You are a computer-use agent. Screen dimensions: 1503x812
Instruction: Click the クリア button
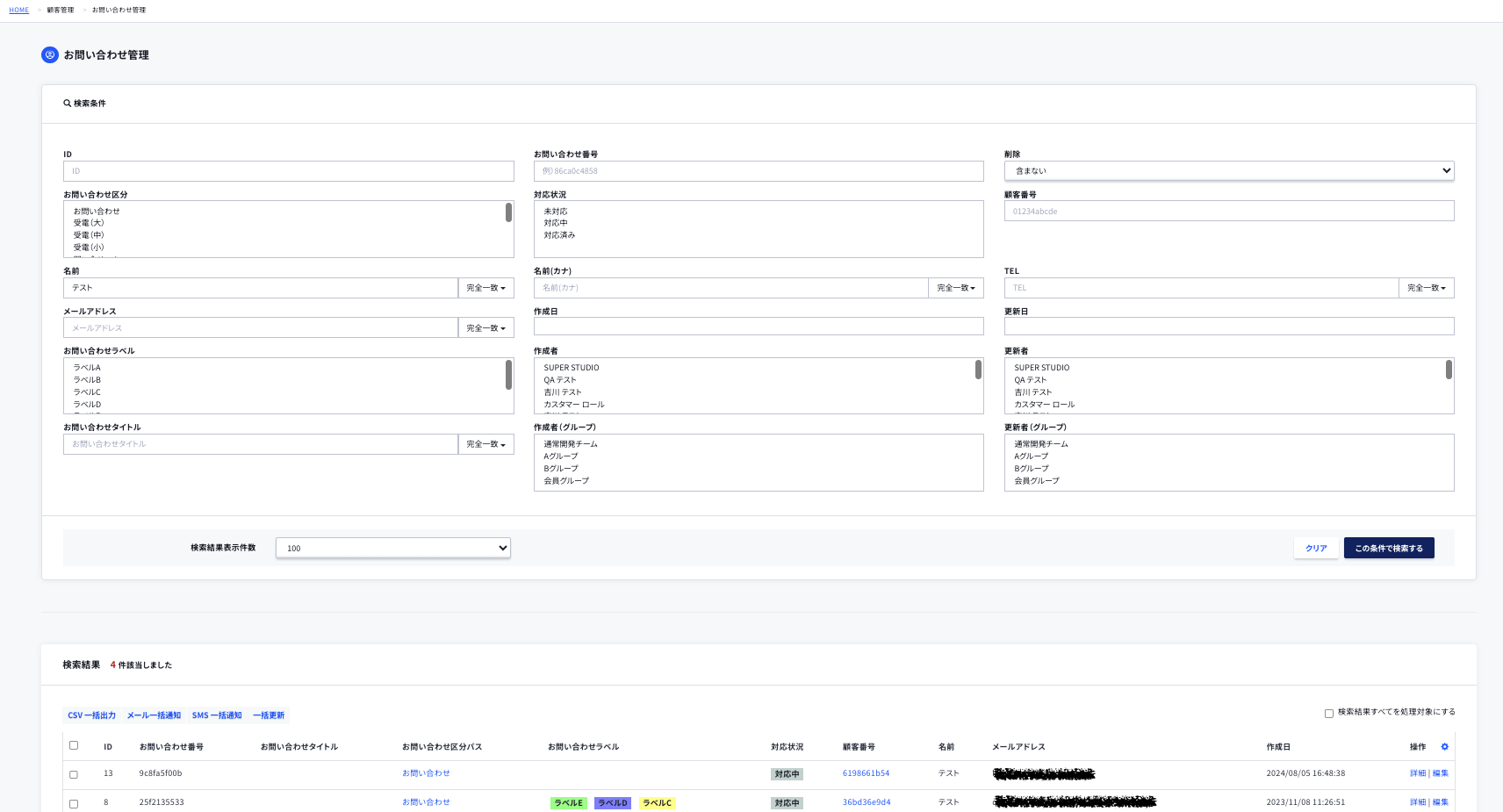coord(1315,549)
